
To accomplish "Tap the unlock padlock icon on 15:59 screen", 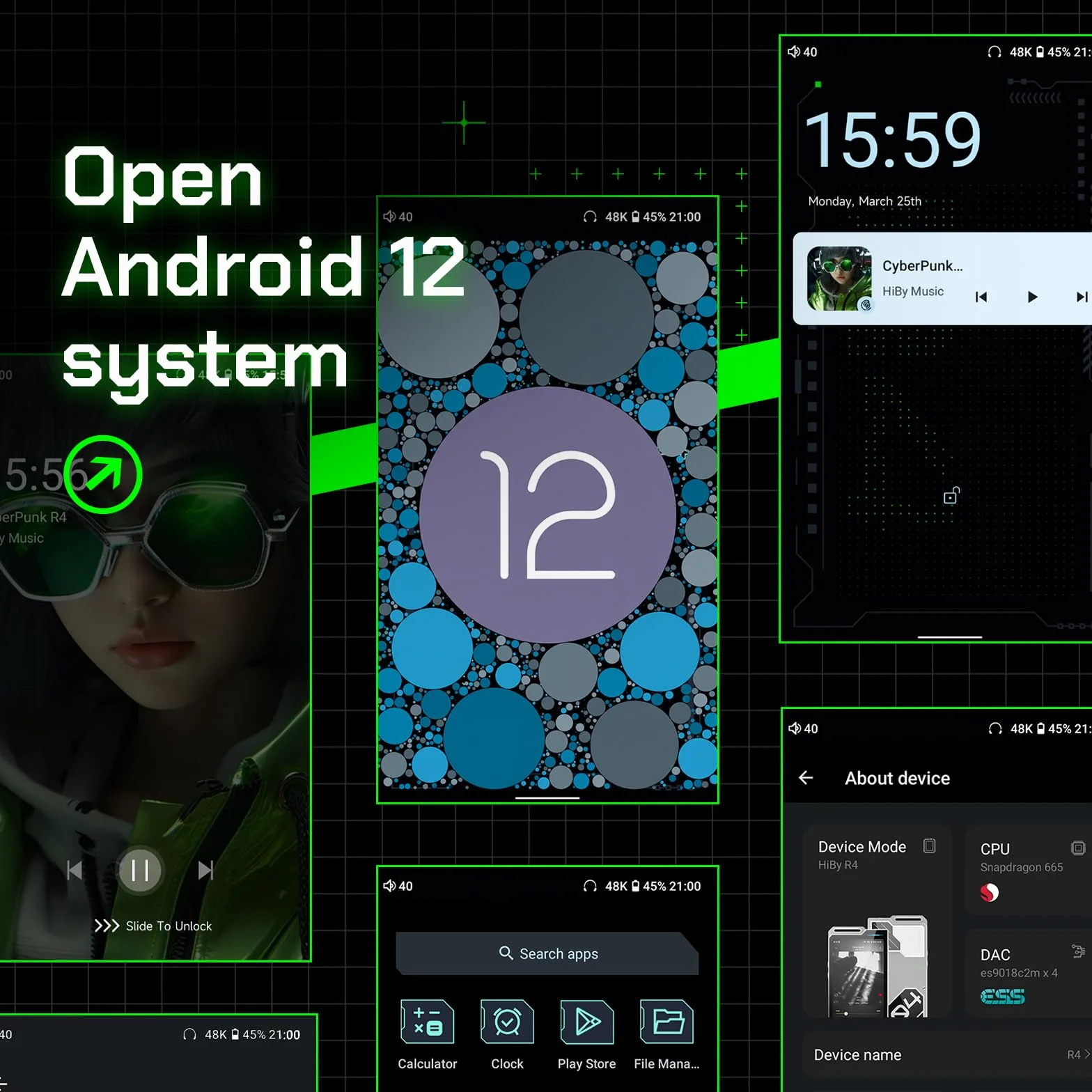I will [x=951, y=495].
